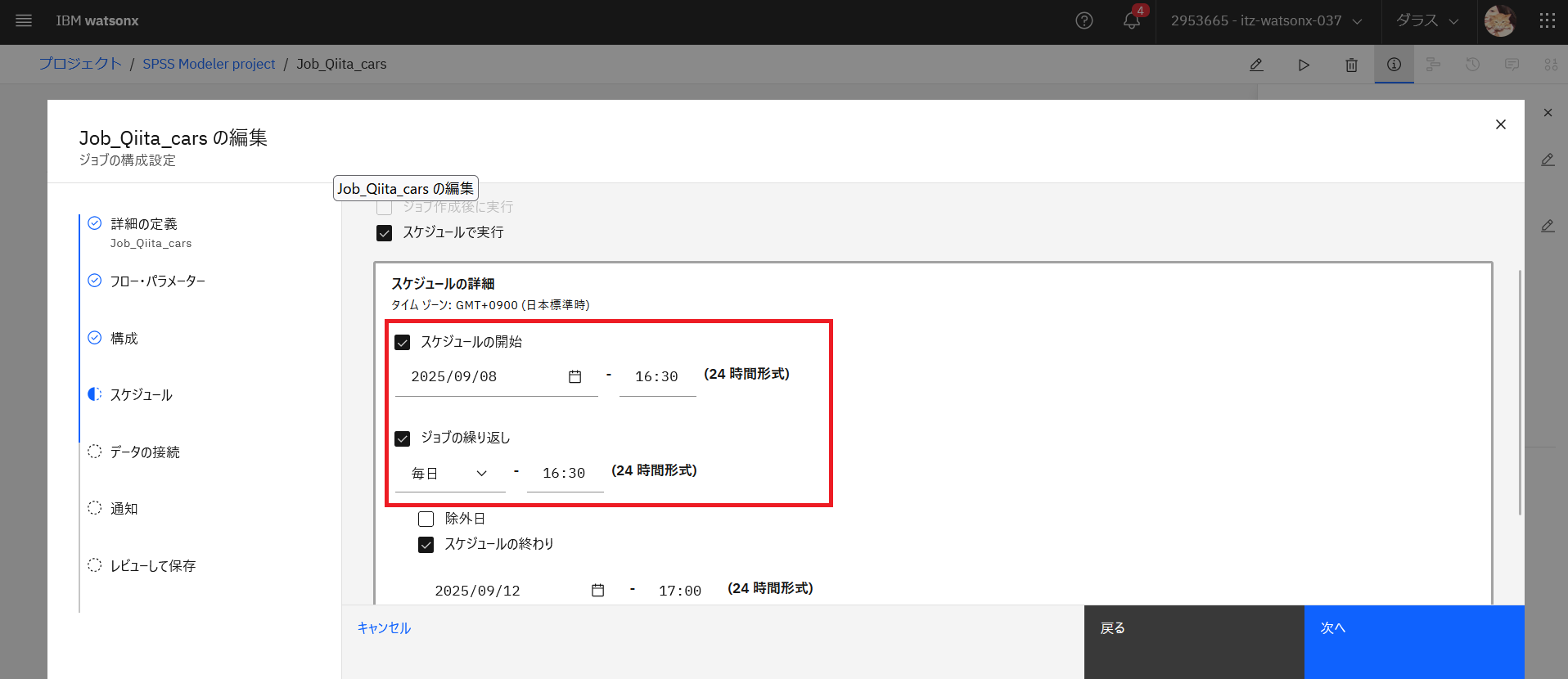
Task: Open the hamburger navigation menu
Action: (x=24, y=20)
